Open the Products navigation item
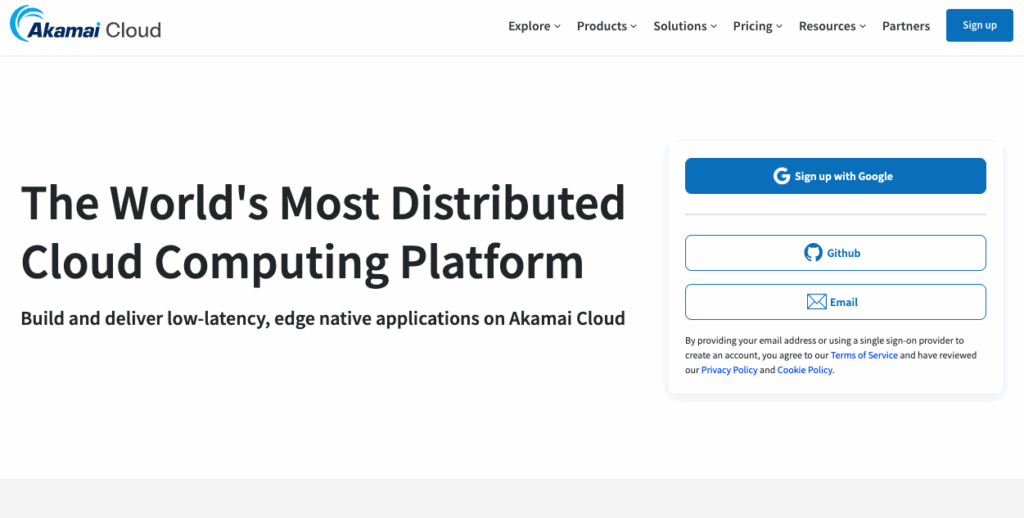Image resolution: width=1024 pixels, height=518 pixels. coord(607,26)
